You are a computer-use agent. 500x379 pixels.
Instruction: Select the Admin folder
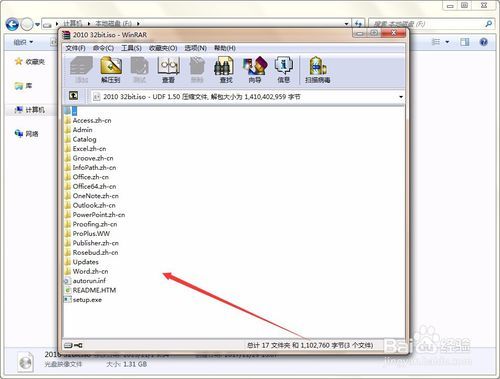coord(79,130)
